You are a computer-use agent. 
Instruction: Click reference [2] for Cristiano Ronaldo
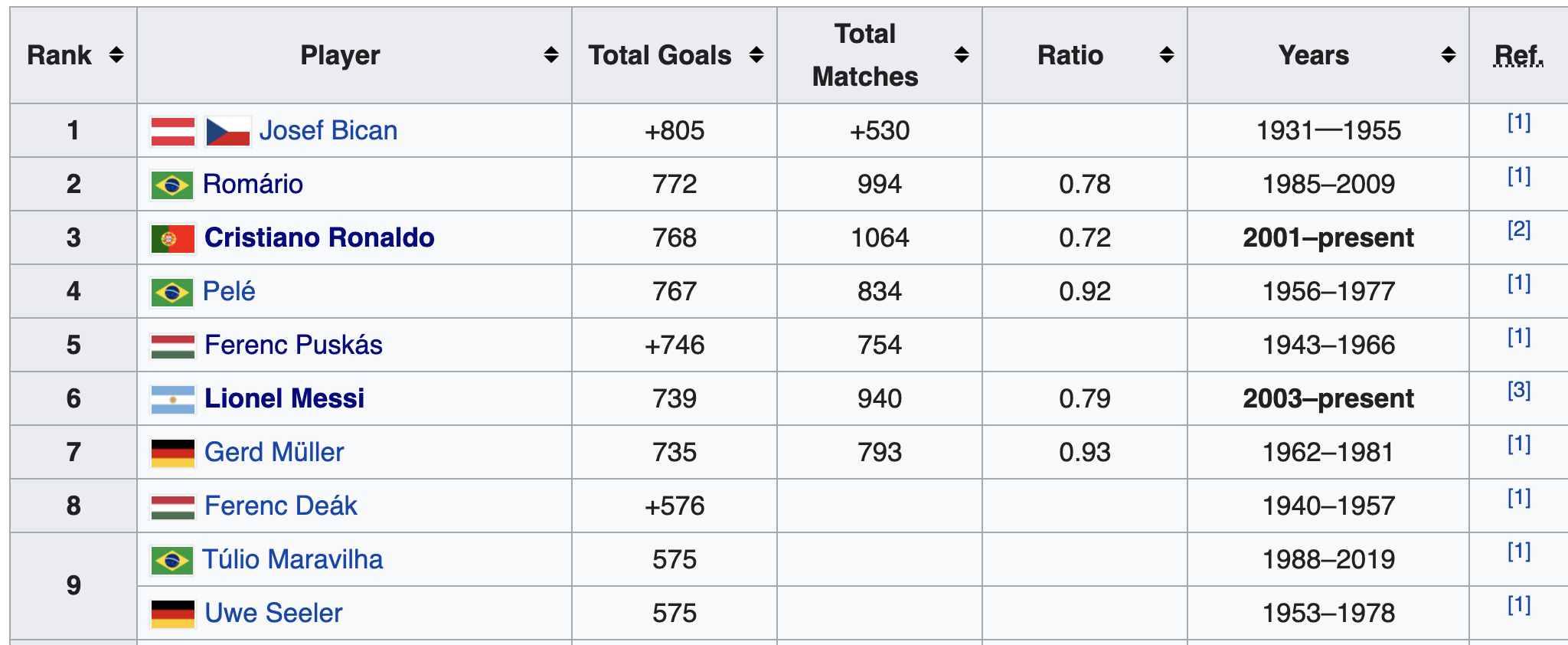1519,231
